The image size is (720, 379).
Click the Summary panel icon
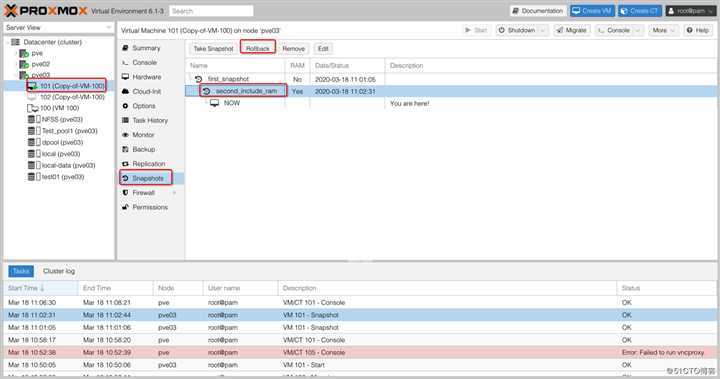point(125,48)
